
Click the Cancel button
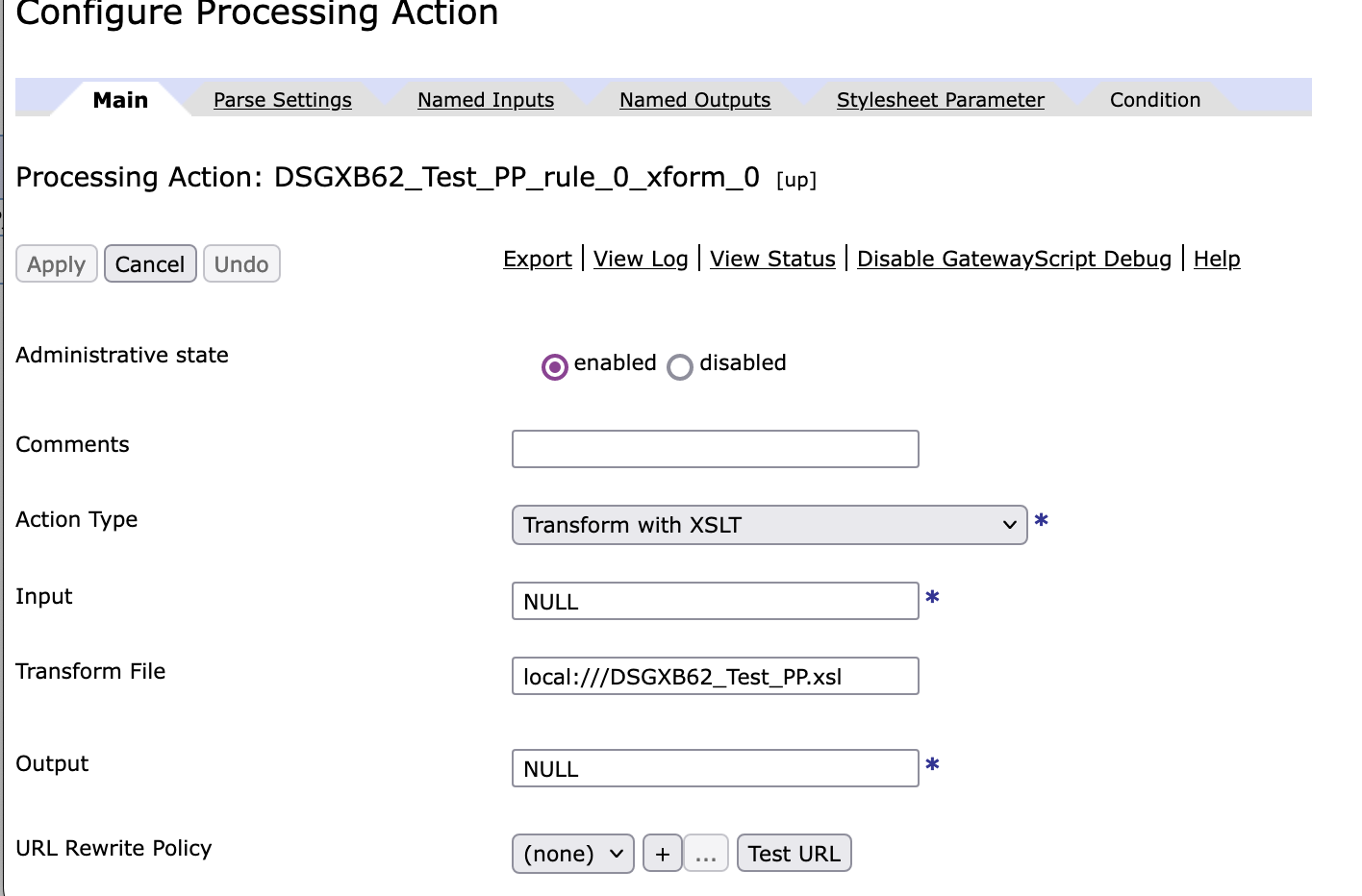pos(150,263)
